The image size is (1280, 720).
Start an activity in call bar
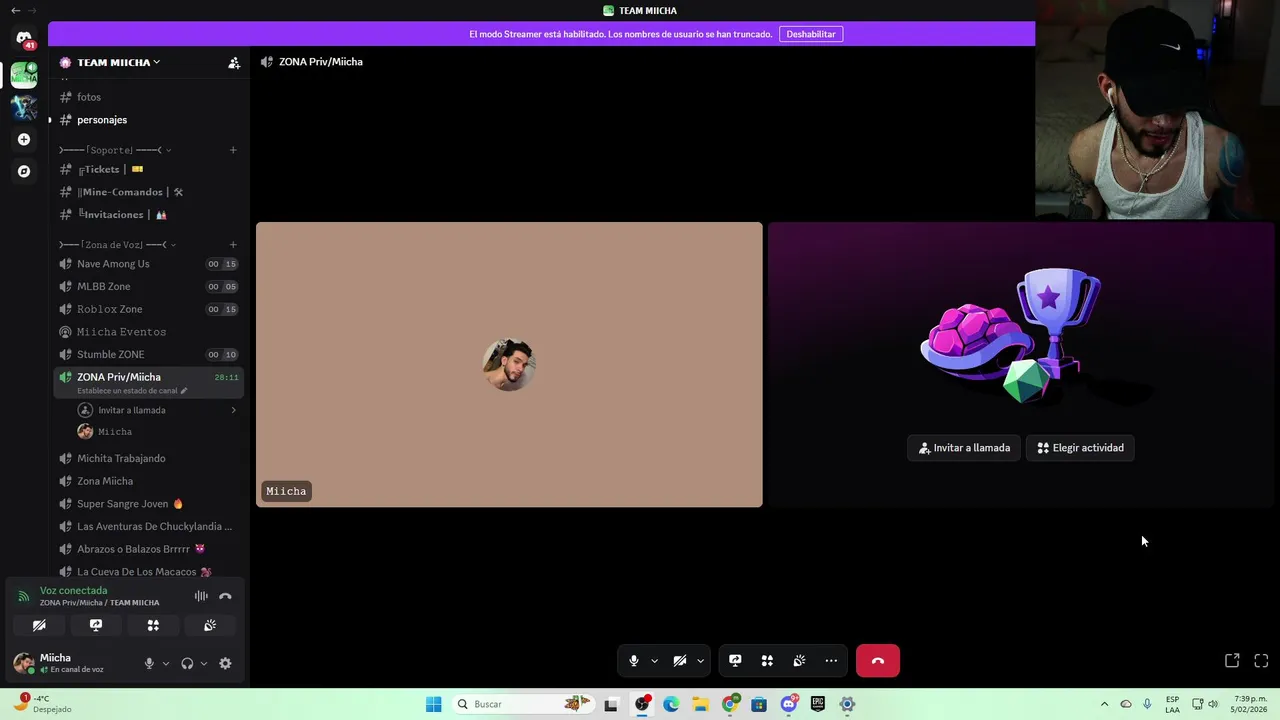click(767, 661)
